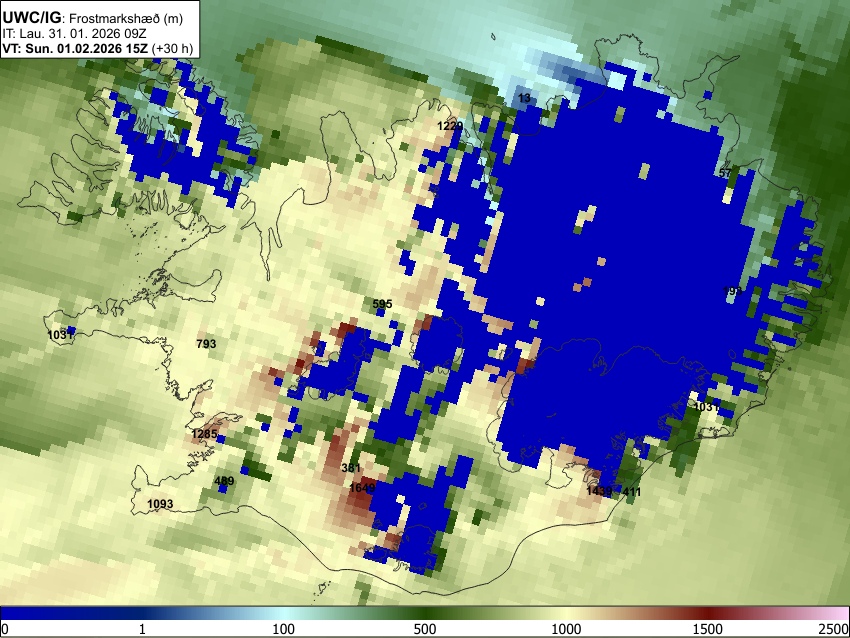Pick the dark red section of the colour scale
850x638 pixels.
pyautogui.click(x=708, y=613)
